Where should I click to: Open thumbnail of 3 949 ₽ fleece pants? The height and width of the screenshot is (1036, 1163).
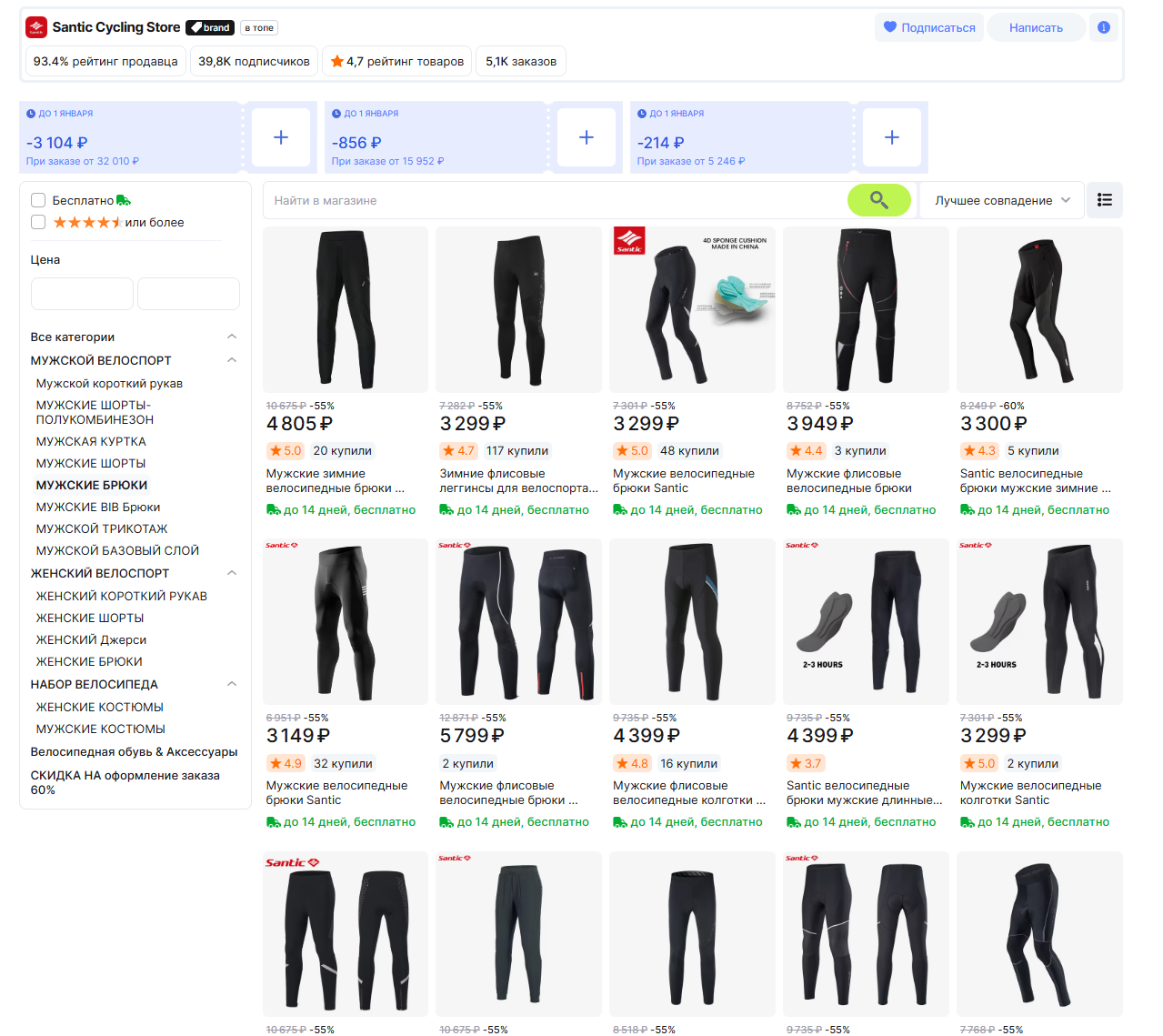click(866, 310)
